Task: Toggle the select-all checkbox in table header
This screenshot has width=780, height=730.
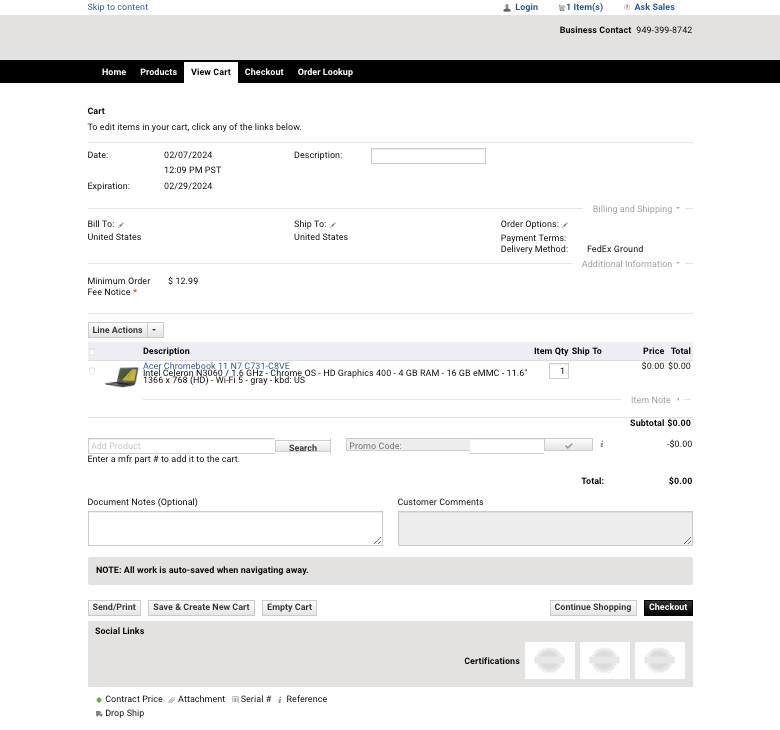Action: [x=92, y=352]
